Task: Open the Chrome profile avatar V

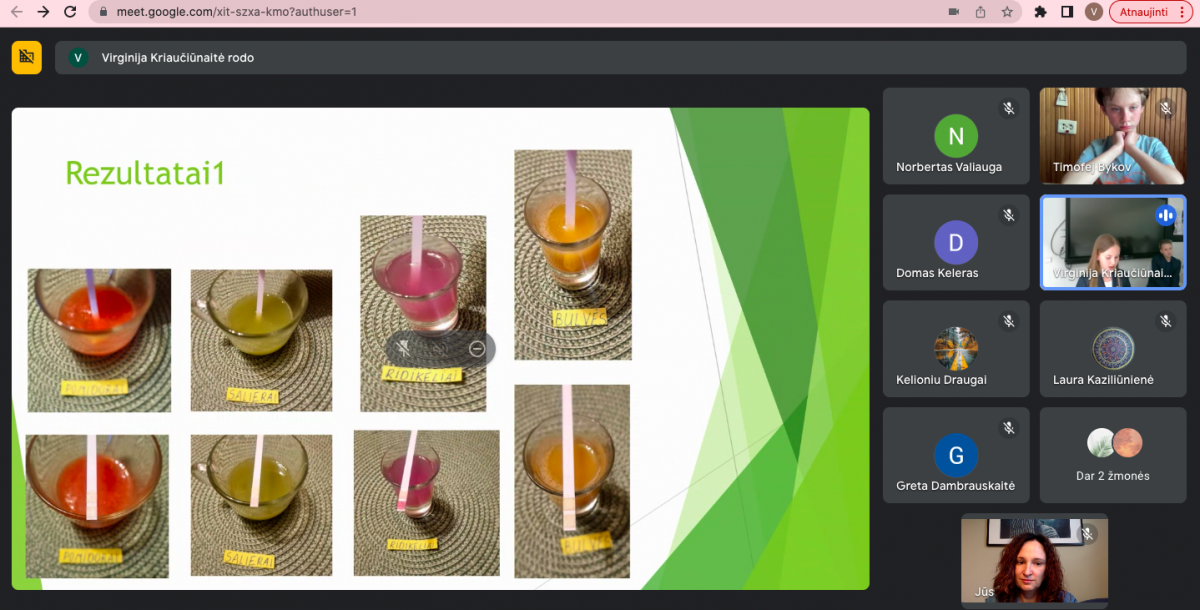Action: tap(1094, 12)
